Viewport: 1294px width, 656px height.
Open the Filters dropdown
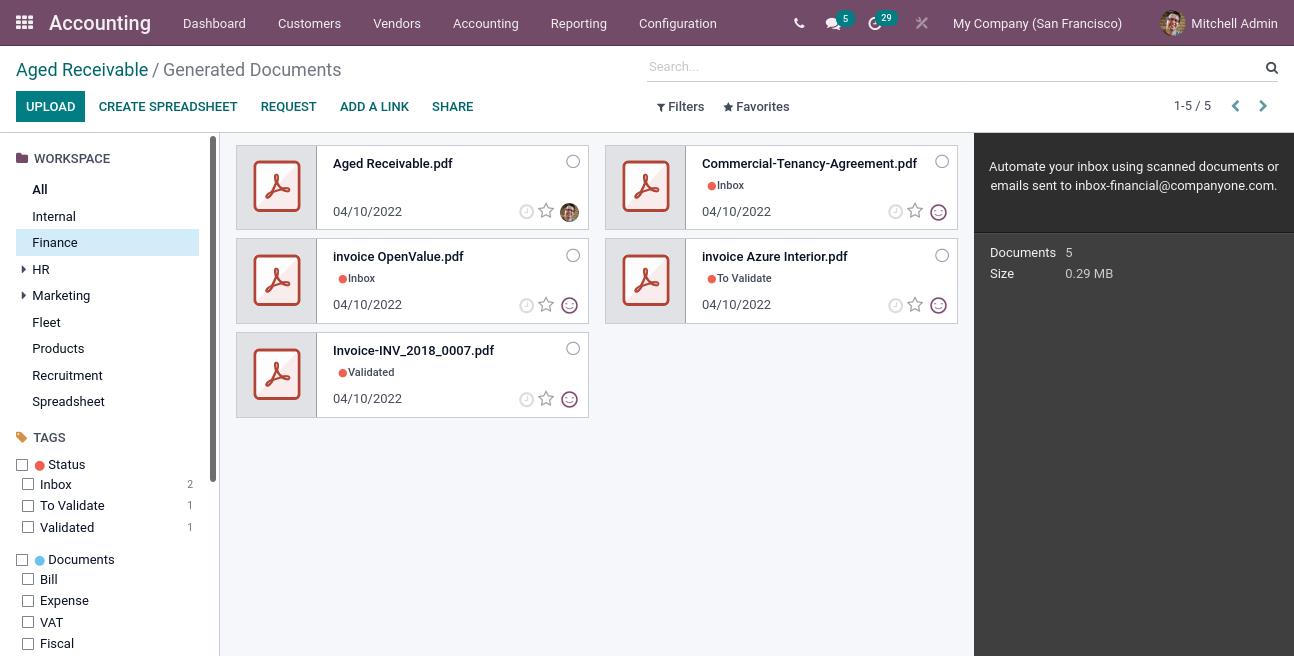tap(680, 106)
